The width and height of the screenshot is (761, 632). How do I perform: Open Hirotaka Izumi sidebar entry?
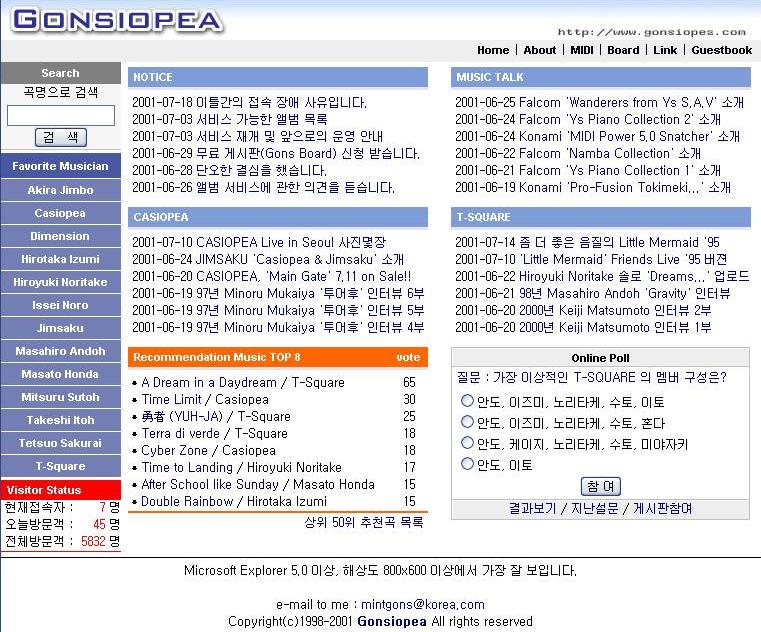[60, 259]
